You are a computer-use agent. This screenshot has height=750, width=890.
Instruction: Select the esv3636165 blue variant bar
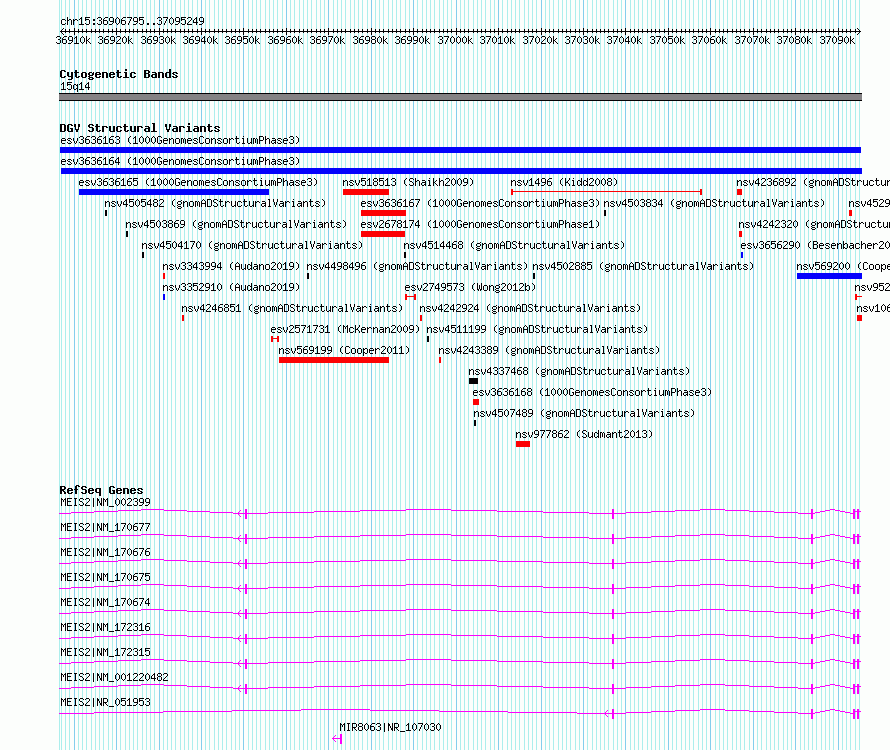pyautogui.click(x=174, y=192)
